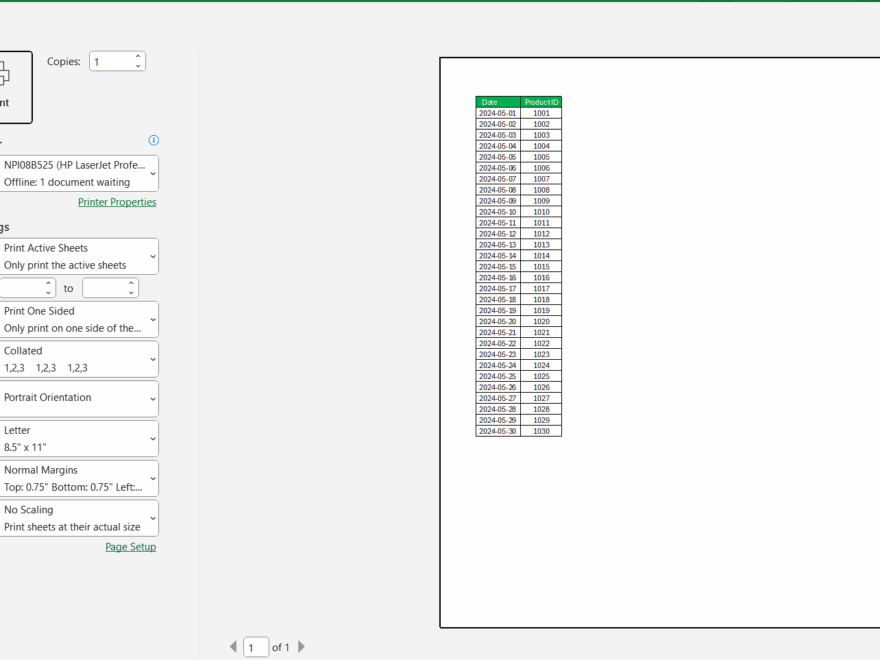The image size is (880, 660).
Task: Click the print preview page thumbnail
Action: 658,340
